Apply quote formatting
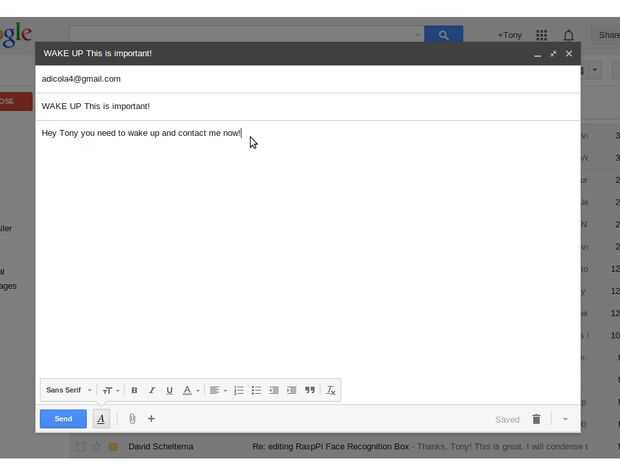This screenshot has width=620, height=465. (310, 390)
